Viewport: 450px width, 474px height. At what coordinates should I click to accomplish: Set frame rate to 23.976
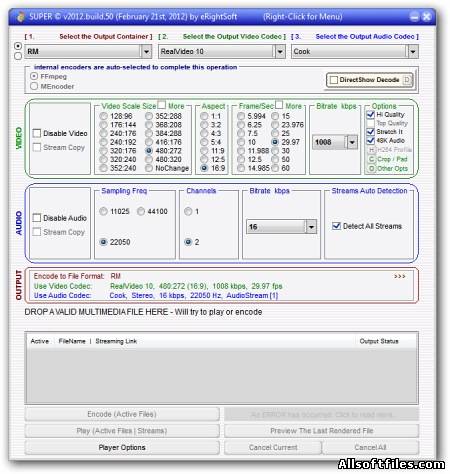[275, 125]
